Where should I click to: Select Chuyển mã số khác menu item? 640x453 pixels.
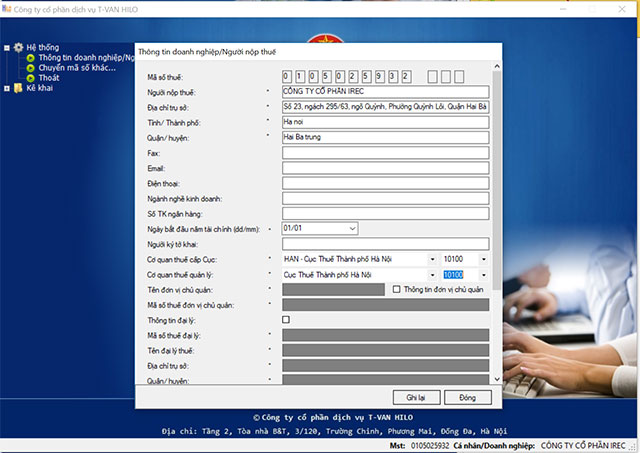pos(76,68)
